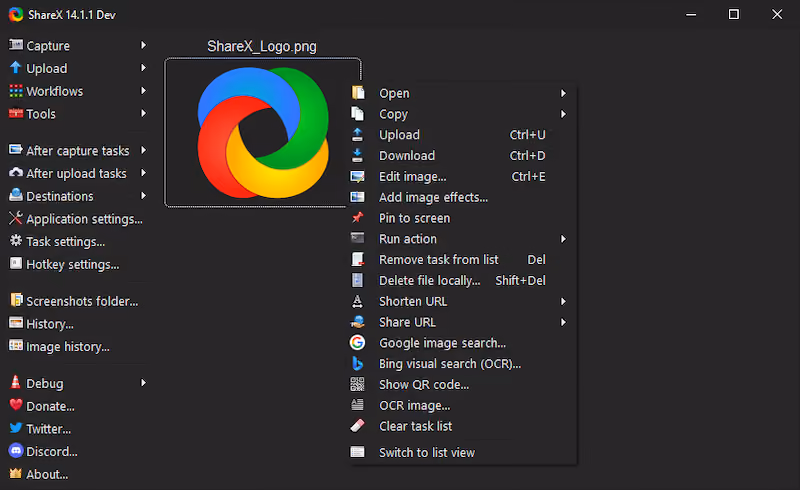Click the Hotkey settings icon
Screen dimensions: 800x490
point(16,263)
